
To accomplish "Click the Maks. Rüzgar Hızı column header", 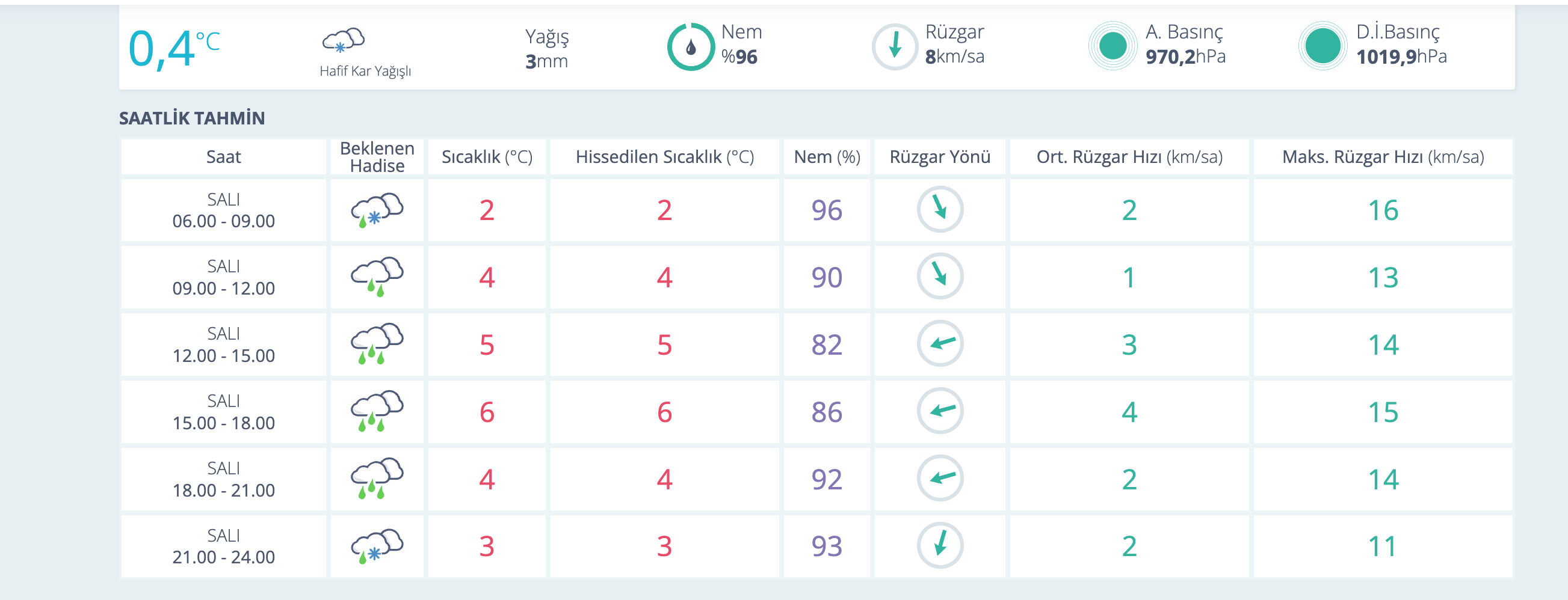I will [1383, 157].
